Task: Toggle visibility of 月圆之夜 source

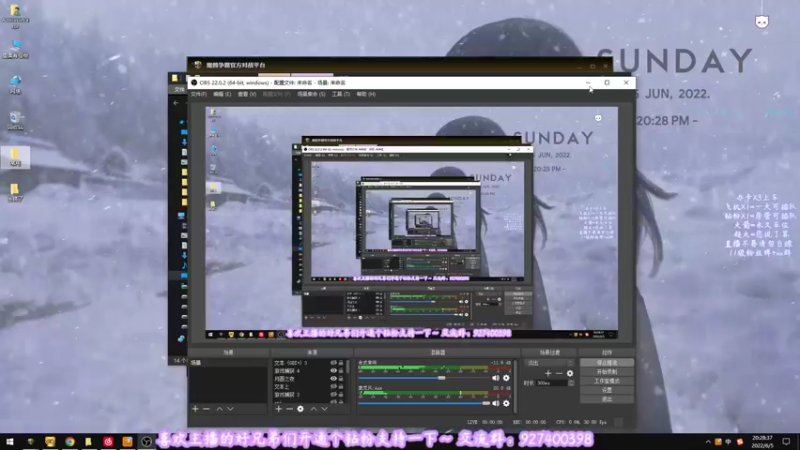Action: (333, 379)
